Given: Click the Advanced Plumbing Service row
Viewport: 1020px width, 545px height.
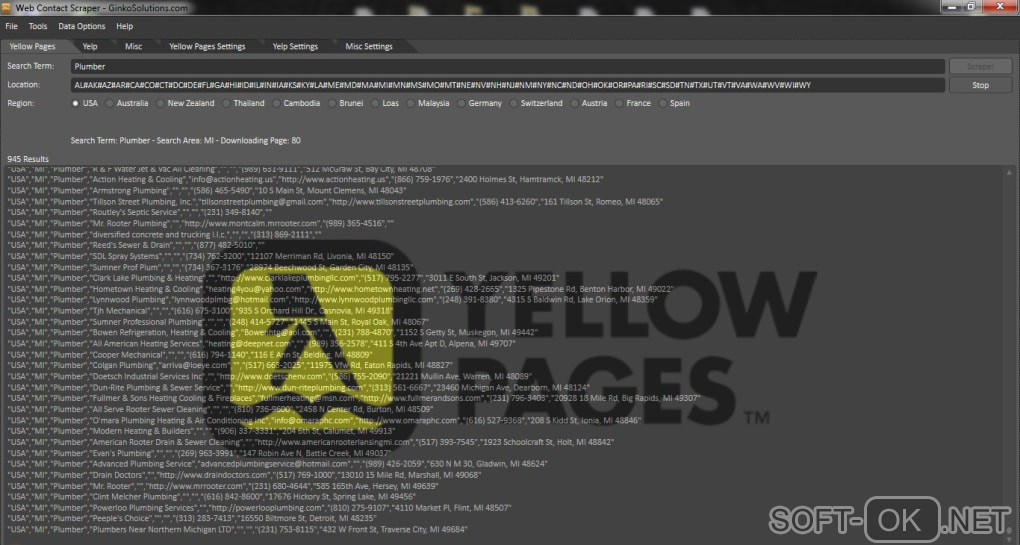Looking at the screenshot, I should [x=277, y=464].
